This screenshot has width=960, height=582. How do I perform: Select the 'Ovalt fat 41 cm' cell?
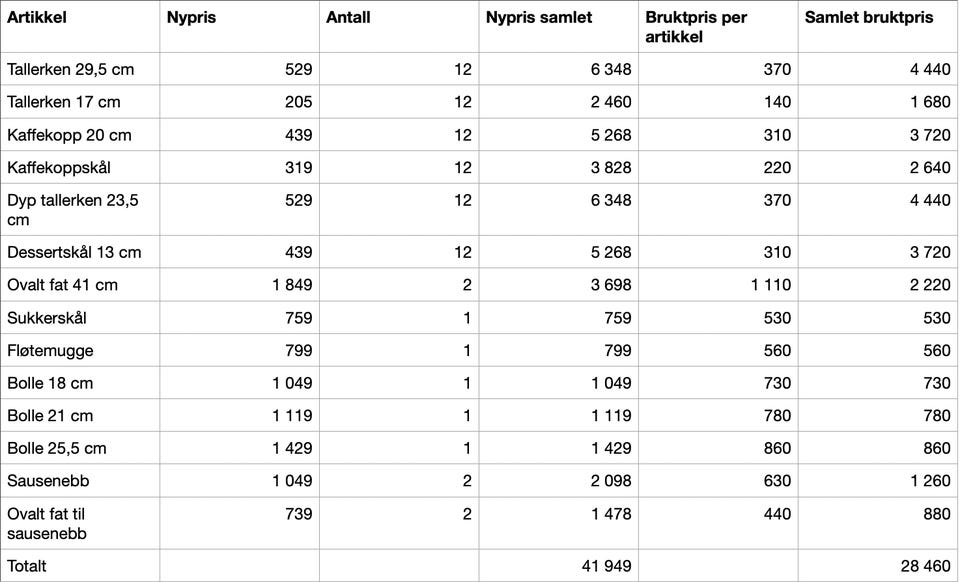[62, 285]
